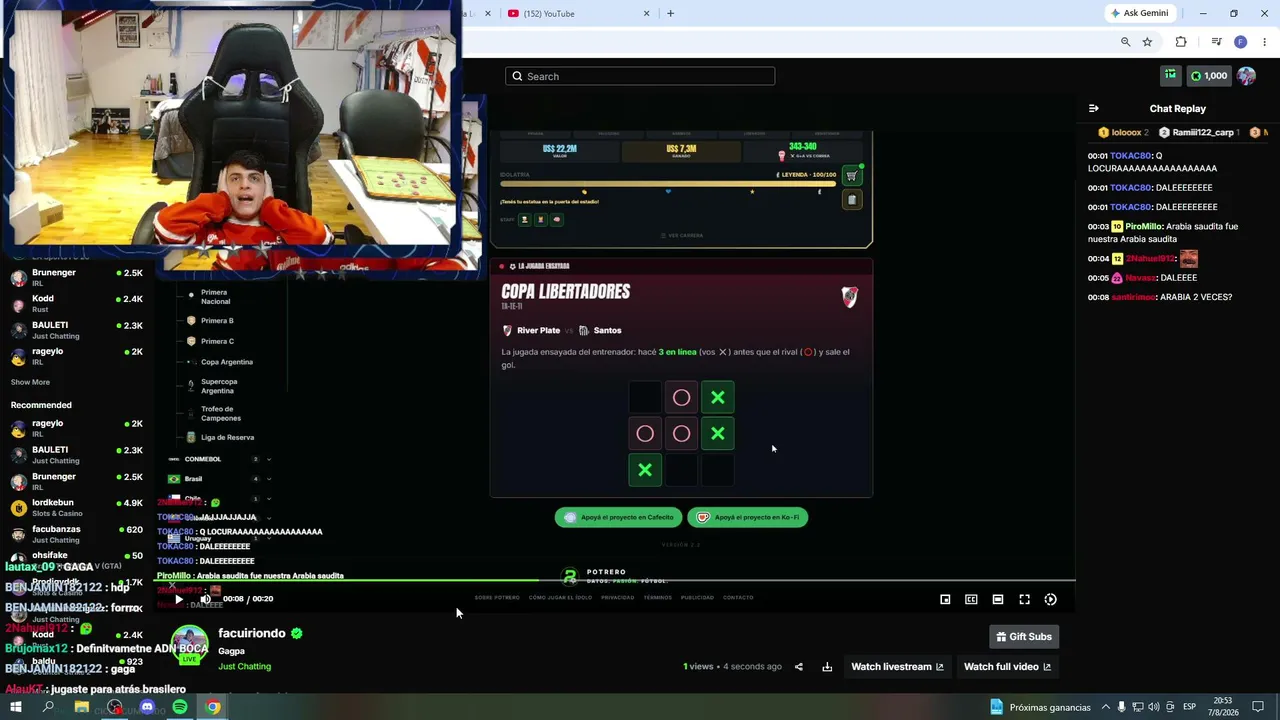Image resolution: width=1280 pixels, height=720 pixels.
Task: Click the Ask Gemini button
Action: pyautogui.click(x=1139, y=13)
